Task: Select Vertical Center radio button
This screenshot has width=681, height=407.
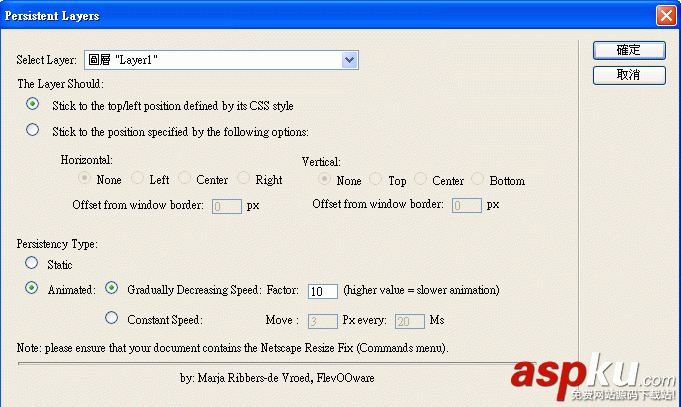Action: 420,179
